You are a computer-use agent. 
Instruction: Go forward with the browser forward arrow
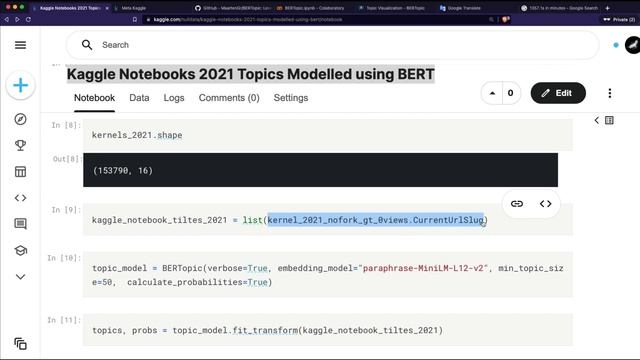[17, 19]
